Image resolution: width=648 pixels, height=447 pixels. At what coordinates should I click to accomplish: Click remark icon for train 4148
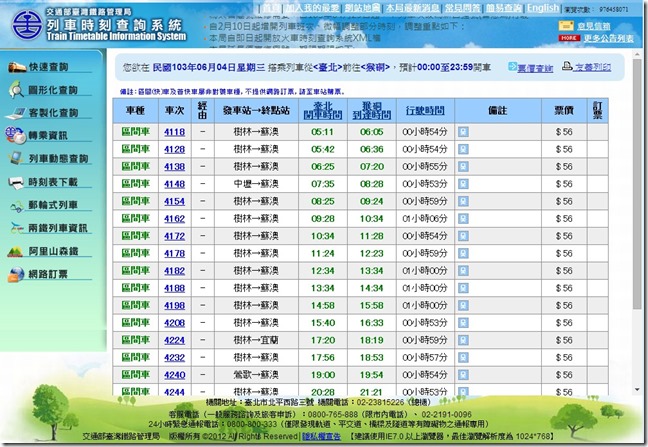(x=464, y=184)
